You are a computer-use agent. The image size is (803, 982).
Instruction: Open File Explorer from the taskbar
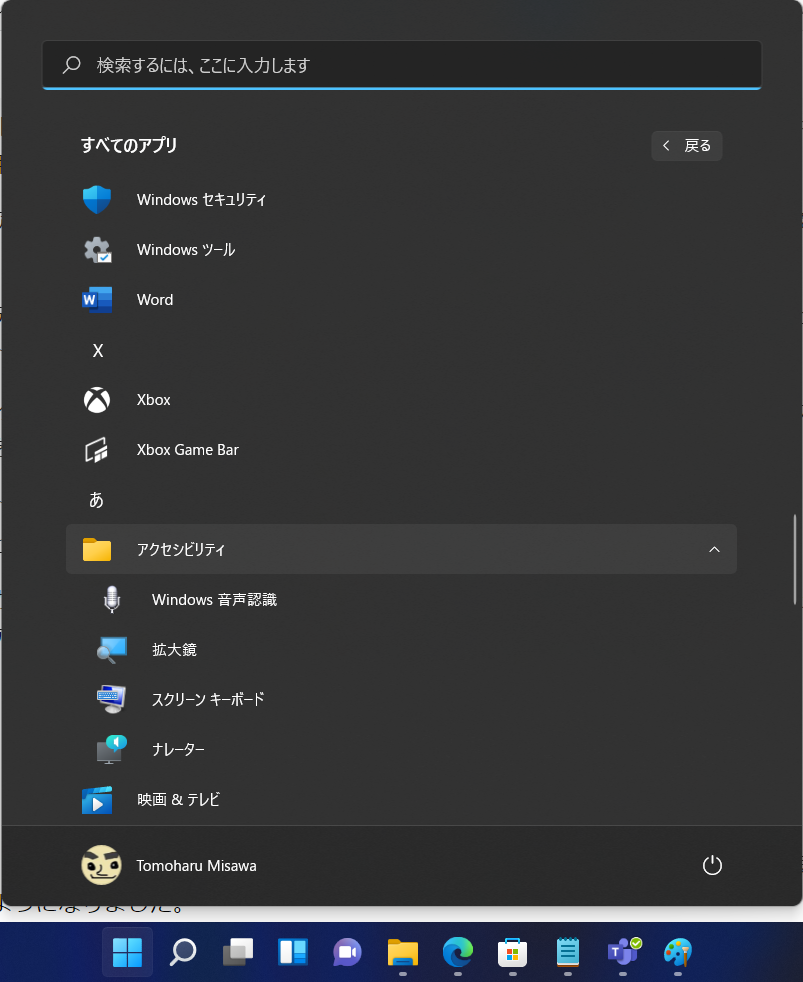(x=403, y=953)
